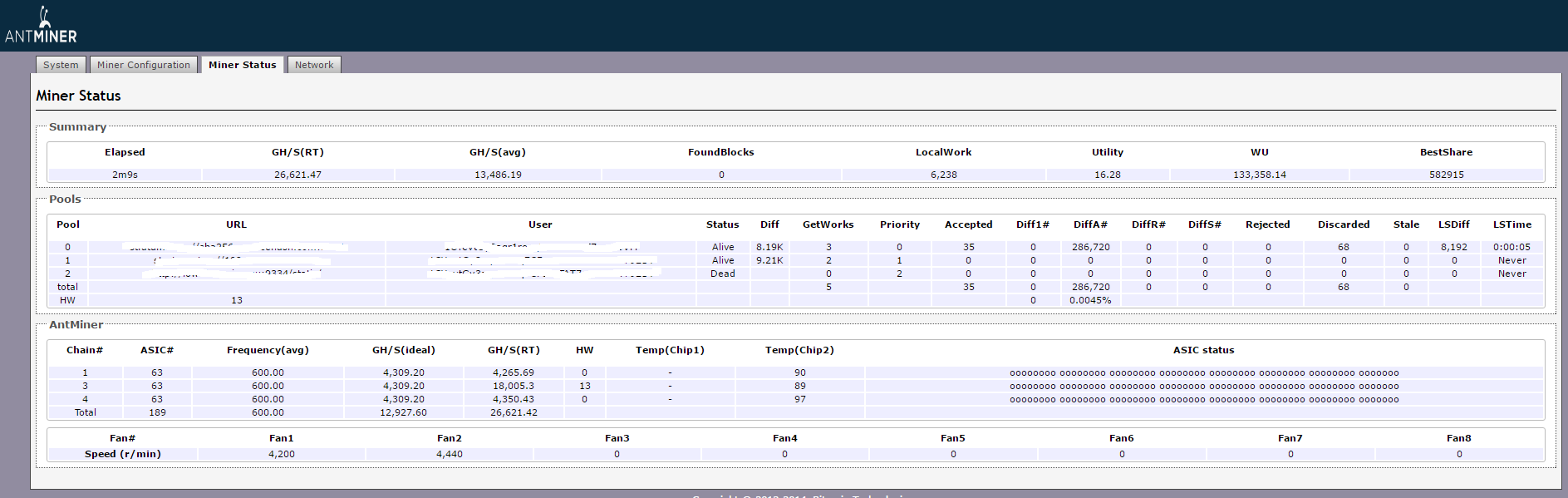This screenshot has width=1568, height=498.
Task: Click Discarded value 68 in pool 0 row
Action: click(1344, 247)
